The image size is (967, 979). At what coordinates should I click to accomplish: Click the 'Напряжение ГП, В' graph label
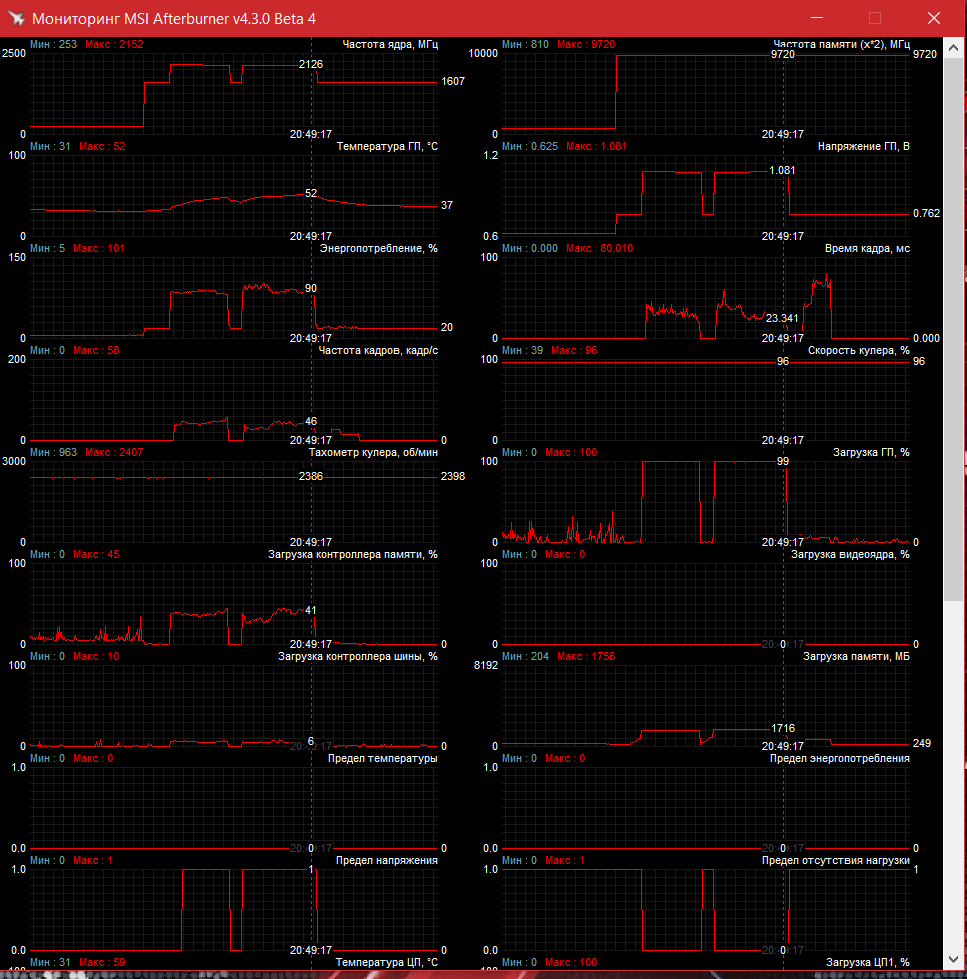pos(863,146)
